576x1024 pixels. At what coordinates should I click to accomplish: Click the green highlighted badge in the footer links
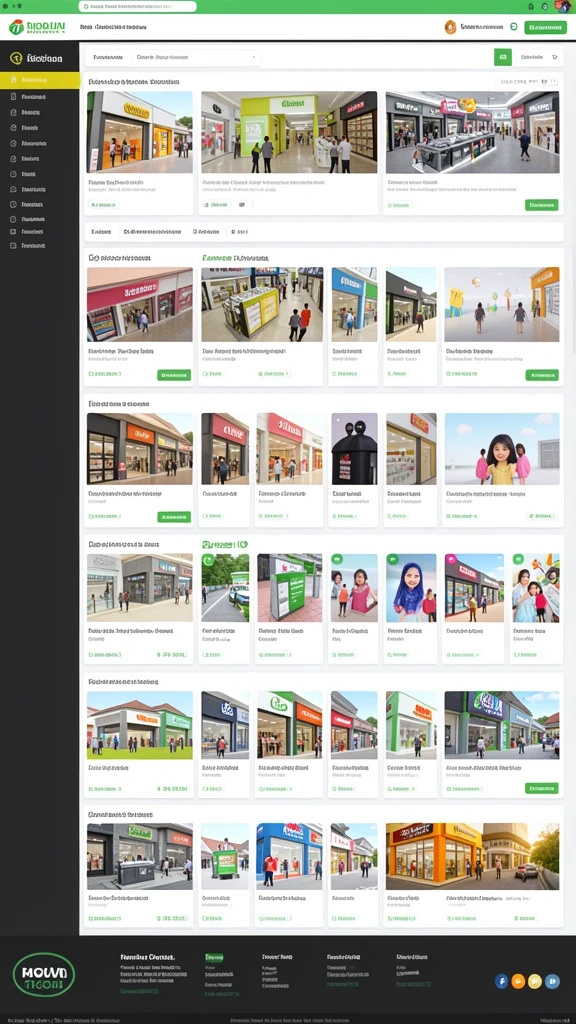(x=214, y=957)
